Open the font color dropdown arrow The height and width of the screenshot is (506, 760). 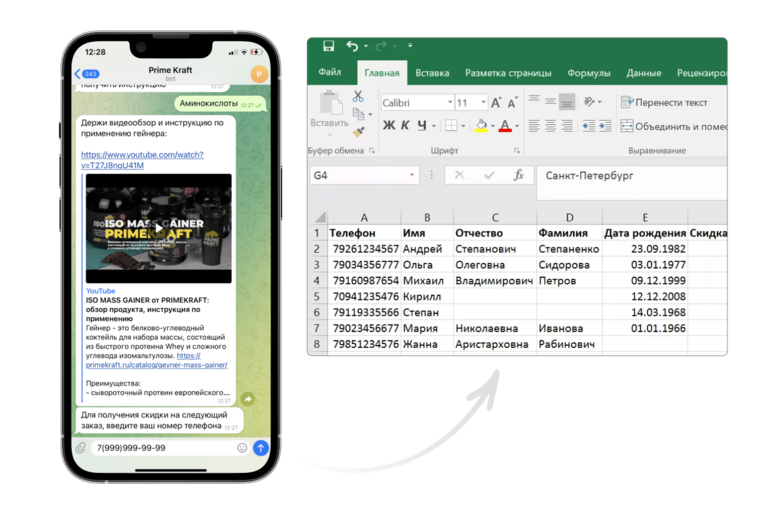pyautogui.click(x=517, y=126)
